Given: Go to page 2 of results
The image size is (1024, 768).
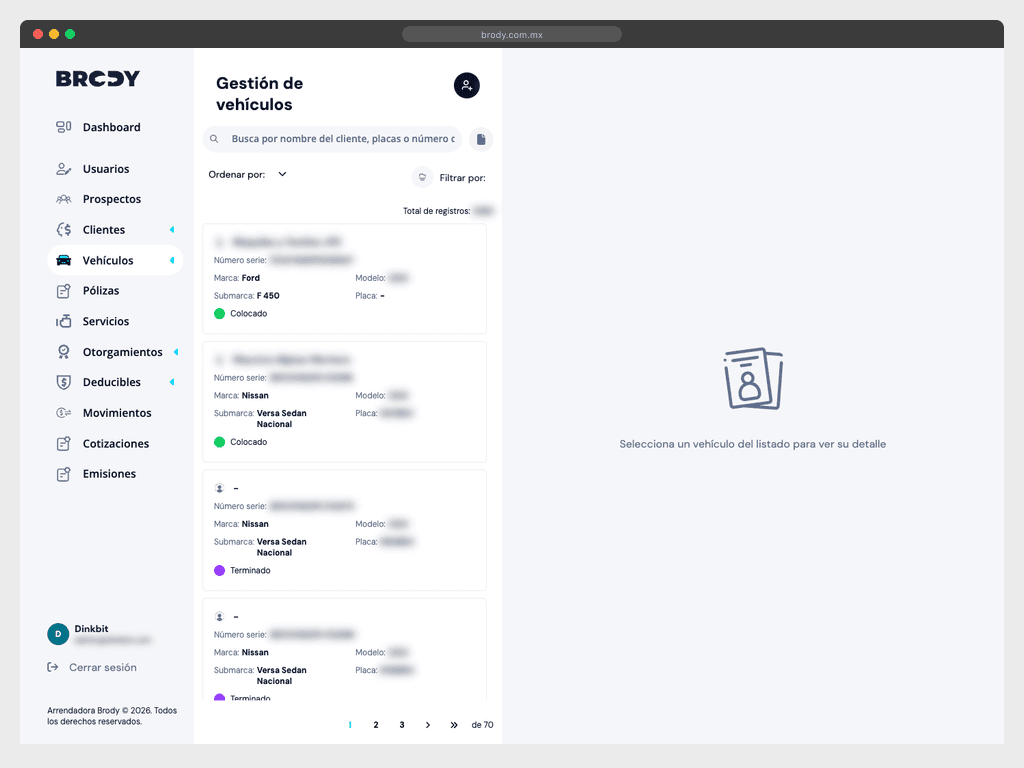Looking at the screenshot, I should pos(376,725).
